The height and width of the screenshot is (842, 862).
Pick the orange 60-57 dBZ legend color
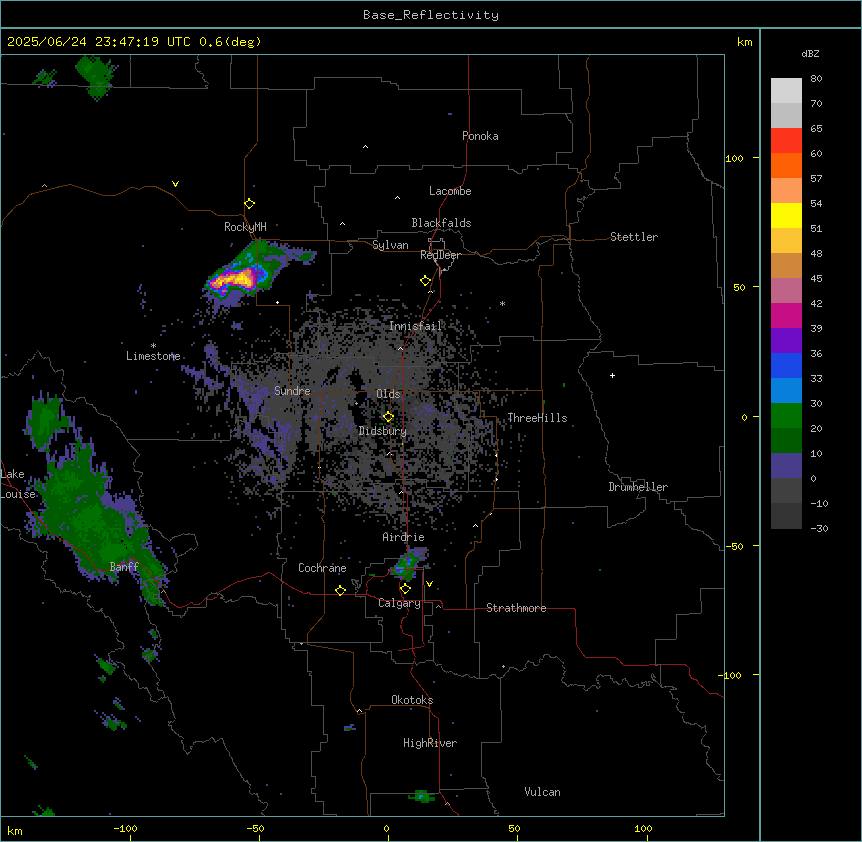(786, 165)
